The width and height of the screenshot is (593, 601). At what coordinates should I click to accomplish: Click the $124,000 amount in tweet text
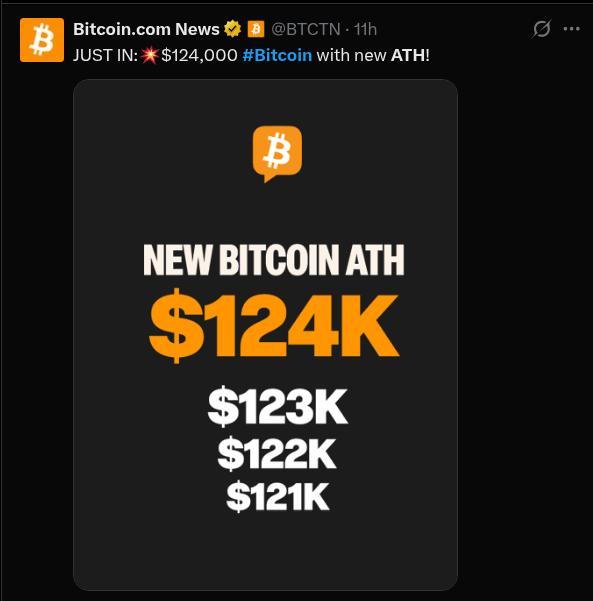coord(199,55)
